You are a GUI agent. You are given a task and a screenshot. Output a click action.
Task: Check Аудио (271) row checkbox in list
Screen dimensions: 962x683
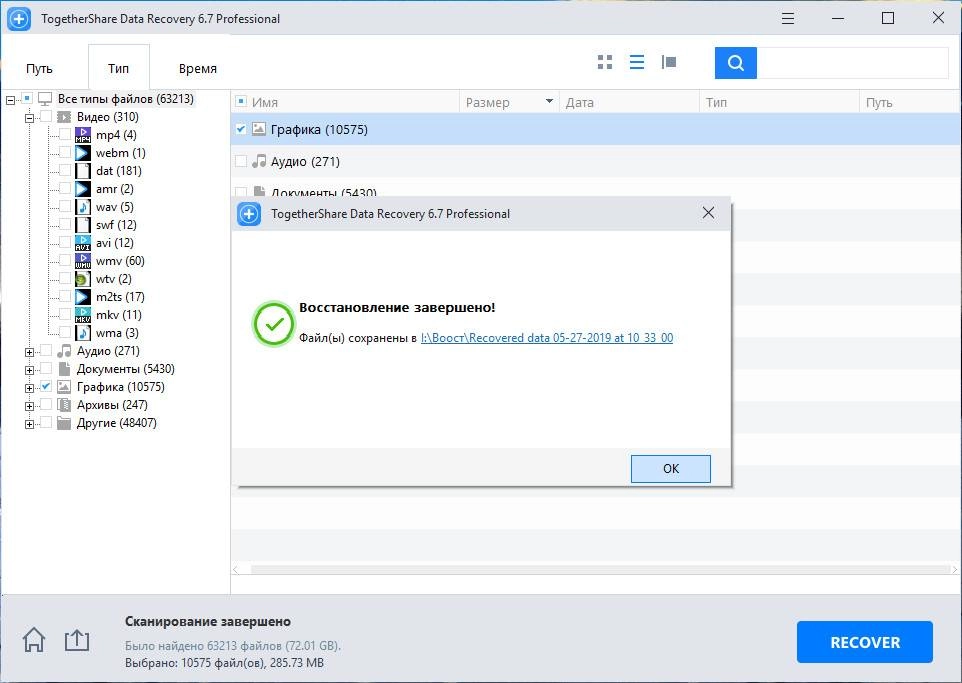241,161
